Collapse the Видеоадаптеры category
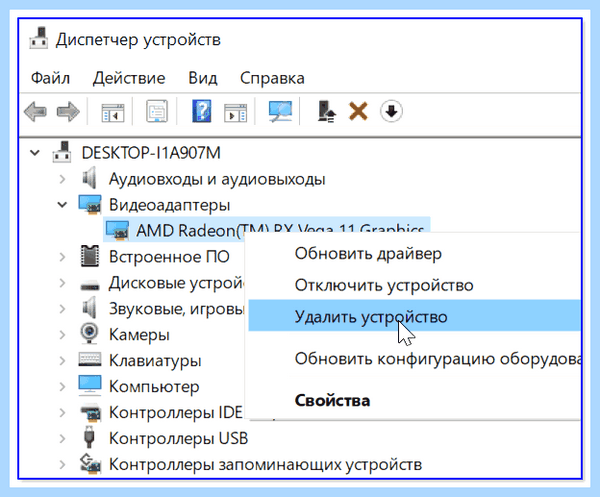This screenshot has width=600, height=497. [62, 205]
